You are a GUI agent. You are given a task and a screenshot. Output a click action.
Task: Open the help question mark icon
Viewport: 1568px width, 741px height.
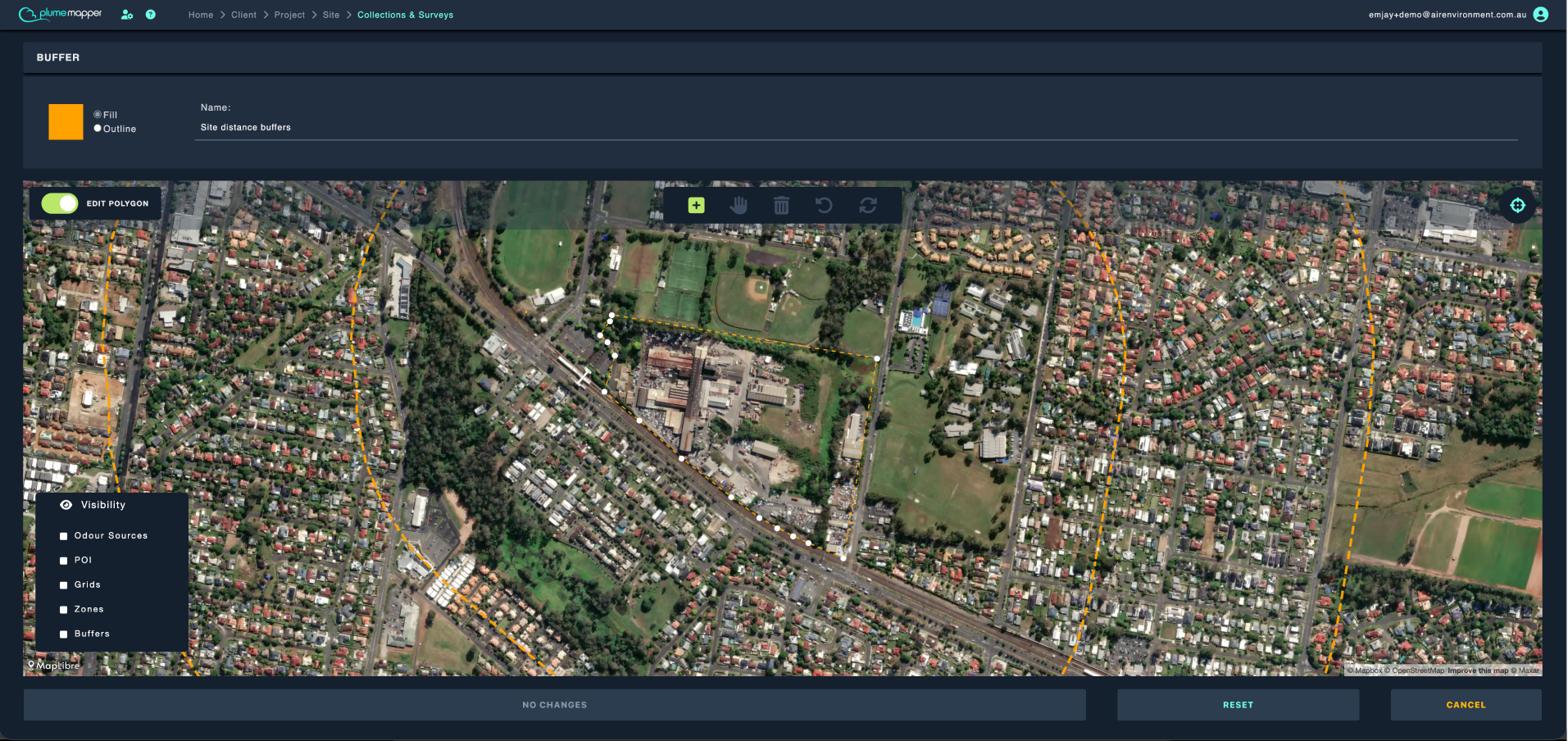(x=151, y=15)
